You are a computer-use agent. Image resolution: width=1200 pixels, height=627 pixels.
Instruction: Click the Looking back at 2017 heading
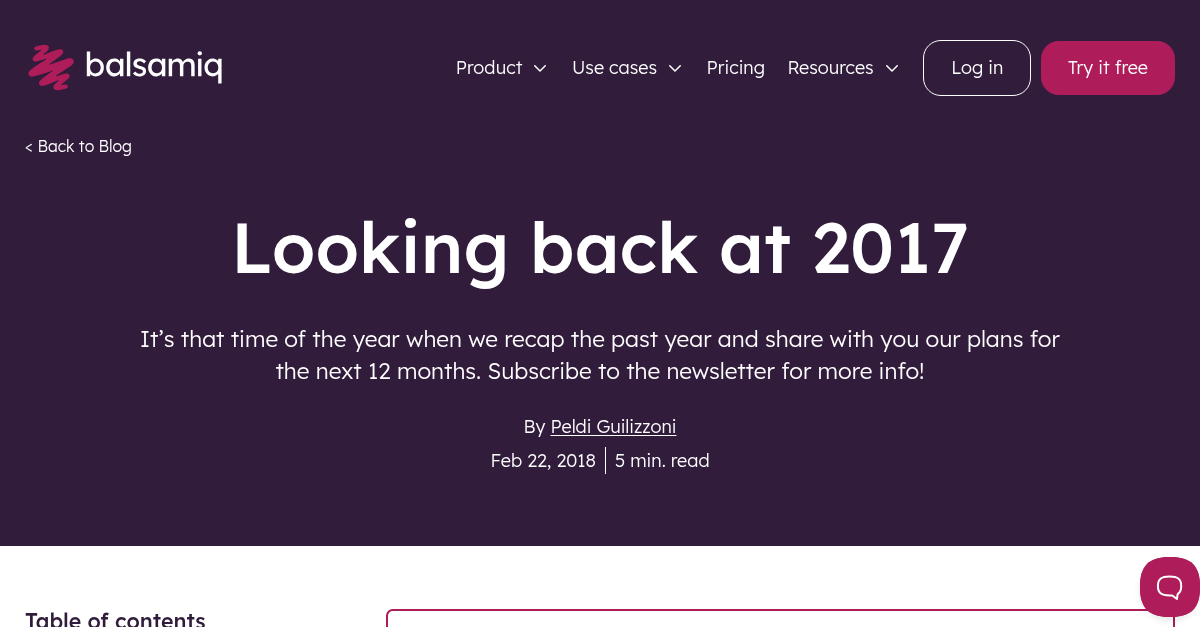[600, 248]
